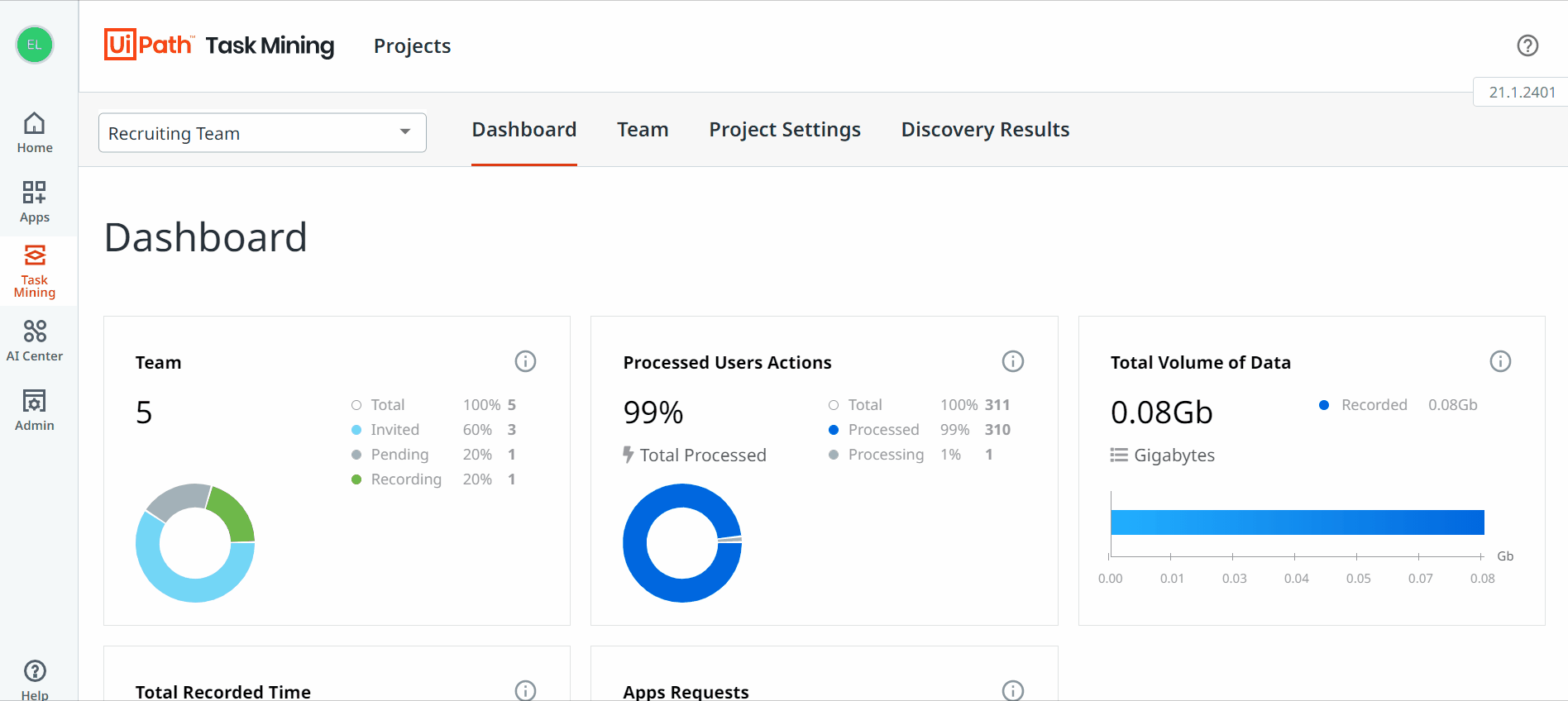Show info for the Team card
The image size is (1568, 701).
(x=525, y=361)
